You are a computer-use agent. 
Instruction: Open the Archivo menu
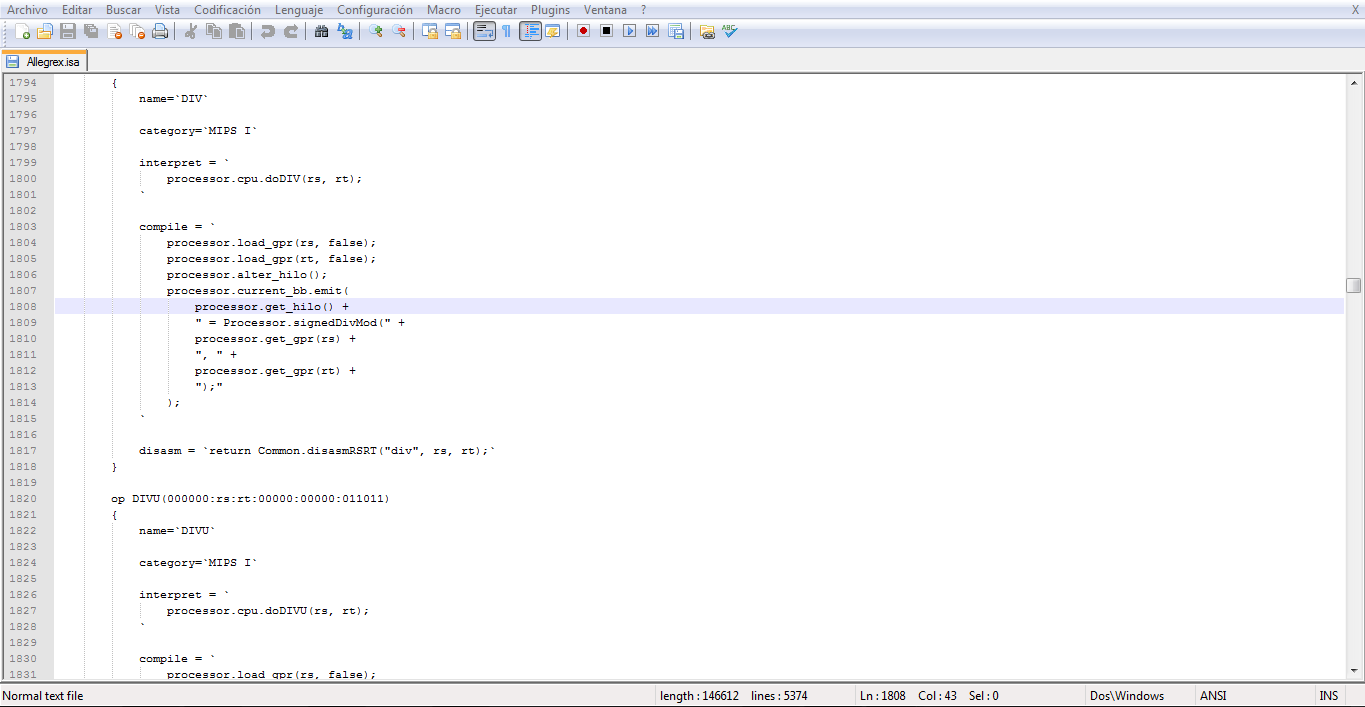click(x=27, y=10)
